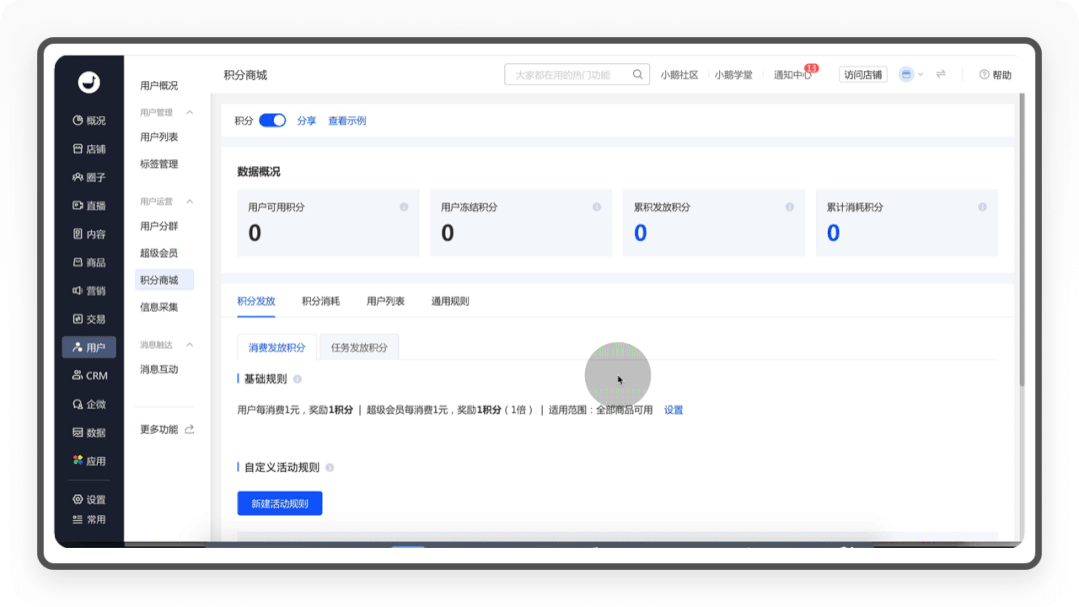Open 用户概况 menu item
The image size is (1079, 607).
(159, 85)
